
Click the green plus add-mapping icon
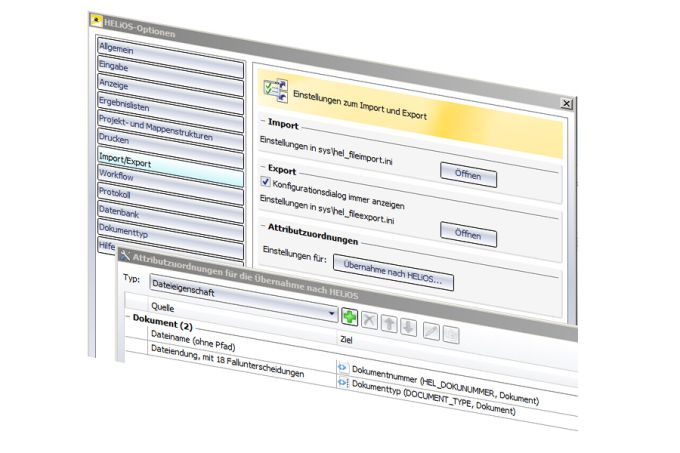(350, 316)
